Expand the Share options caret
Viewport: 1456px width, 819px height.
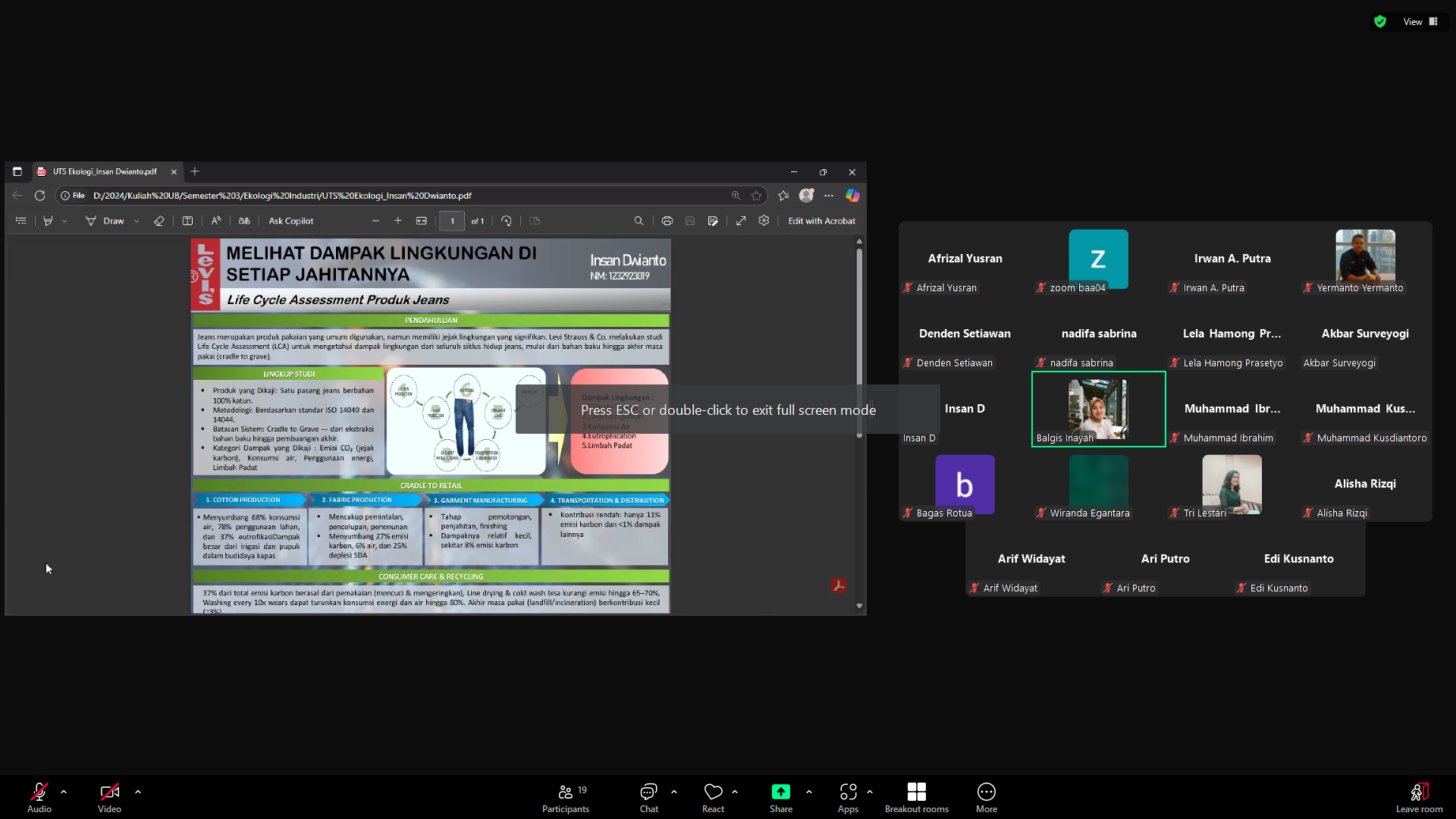pyautogui.click(x=809, y=792)
